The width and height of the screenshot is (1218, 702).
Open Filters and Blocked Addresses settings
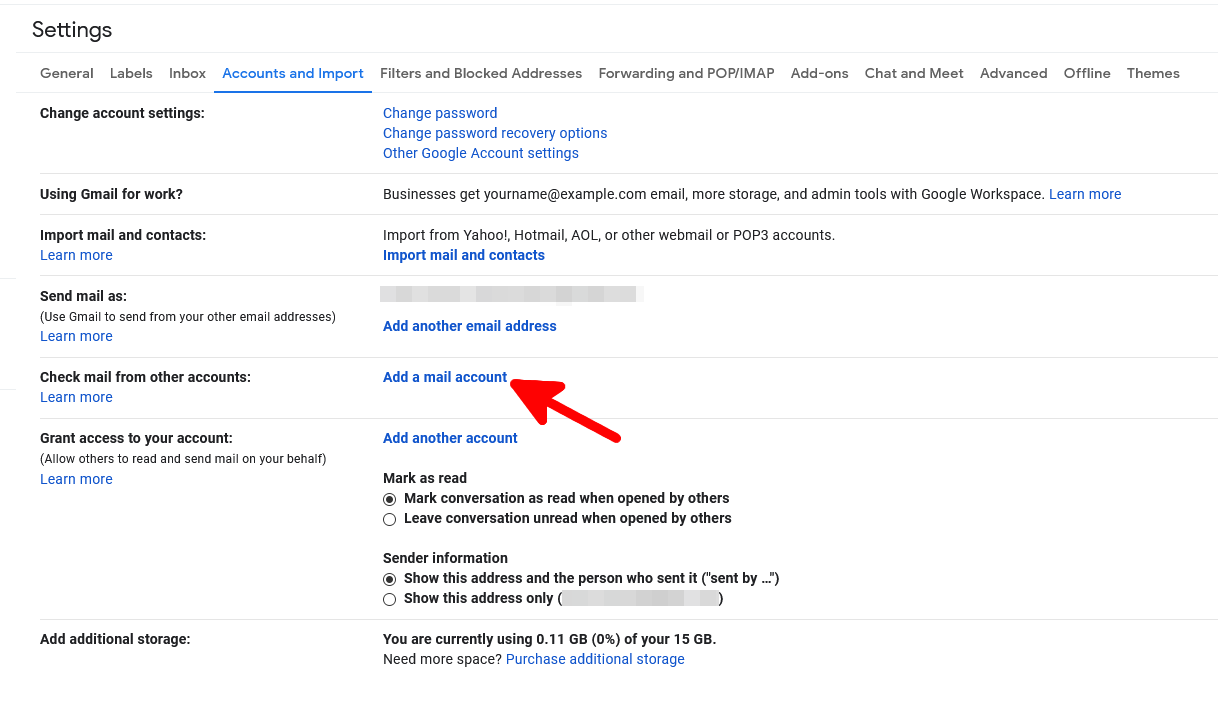coord(481,73)
